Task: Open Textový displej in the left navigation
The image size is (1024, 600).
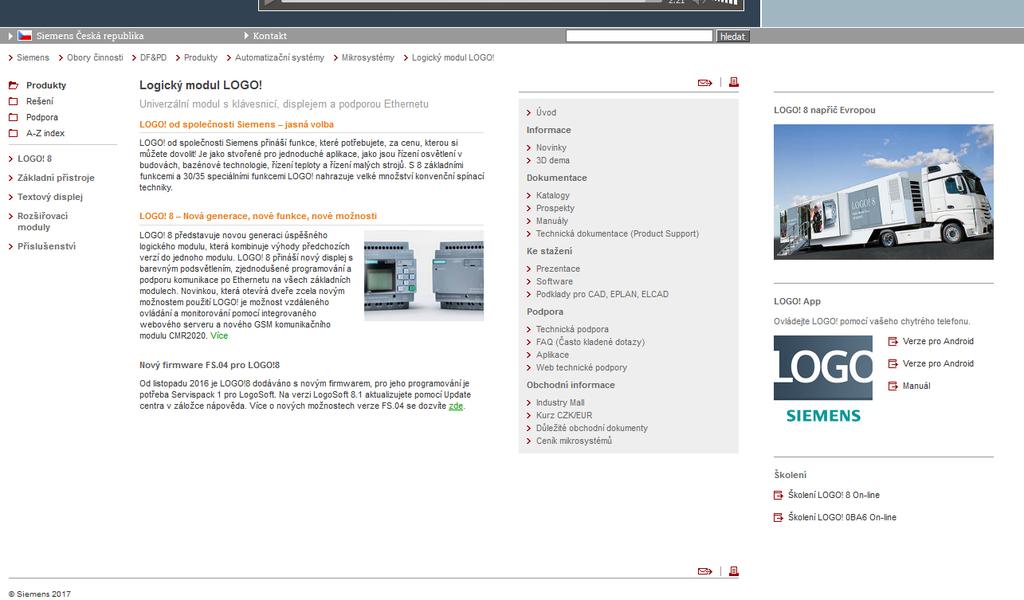Action: [x=50, y=197]
